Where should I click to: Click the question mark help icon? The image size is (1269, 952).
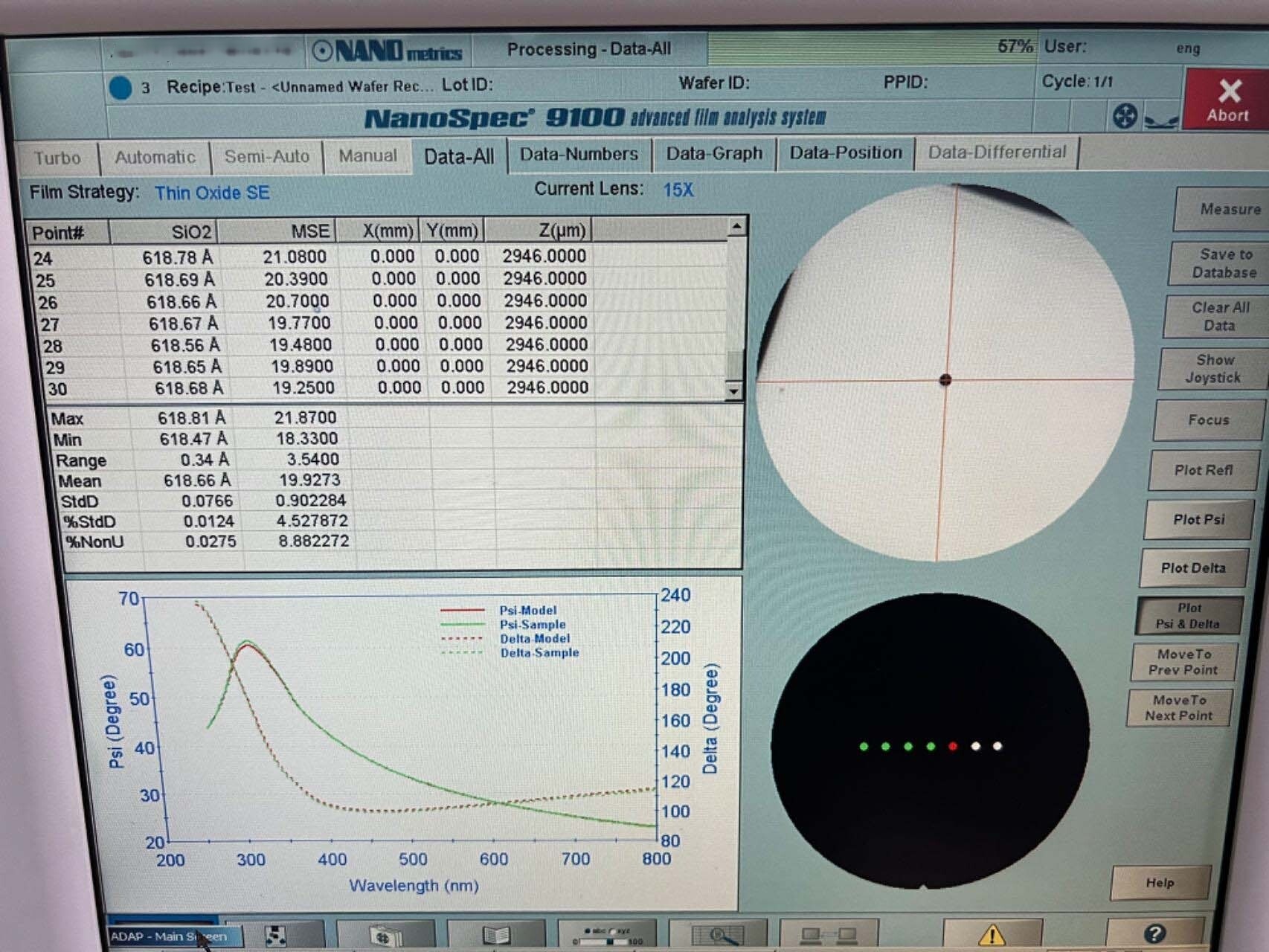coord(1155,933)
